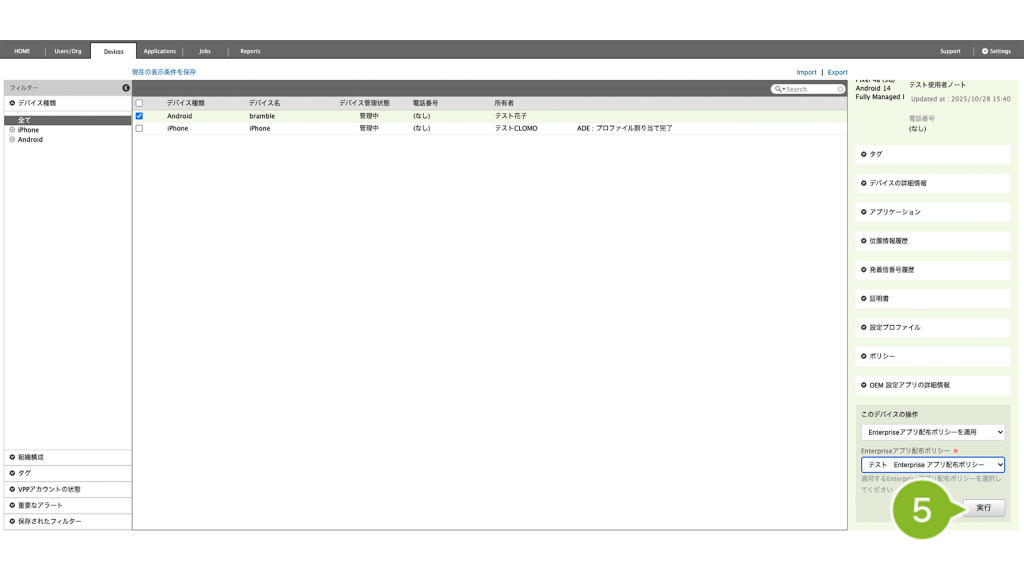Check the iPhone device row checkbox
The height and width of the screenshot is (576, 1024).
click(139, 128)
